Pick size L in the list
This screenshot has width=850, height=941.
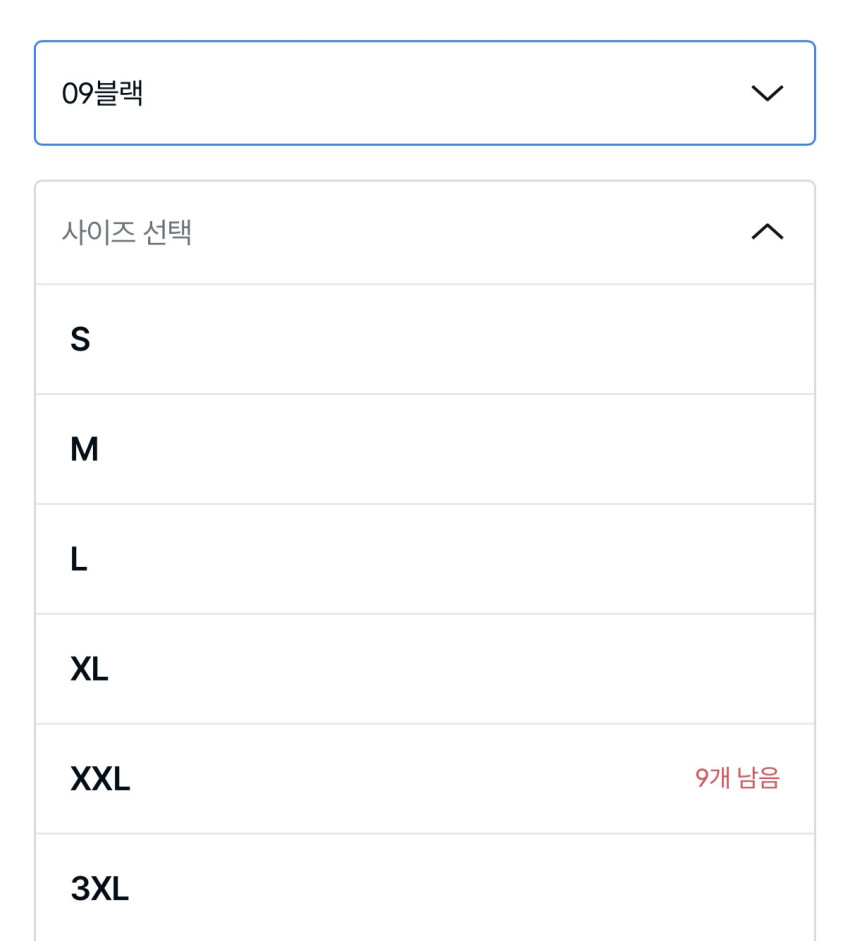(424, 560)
